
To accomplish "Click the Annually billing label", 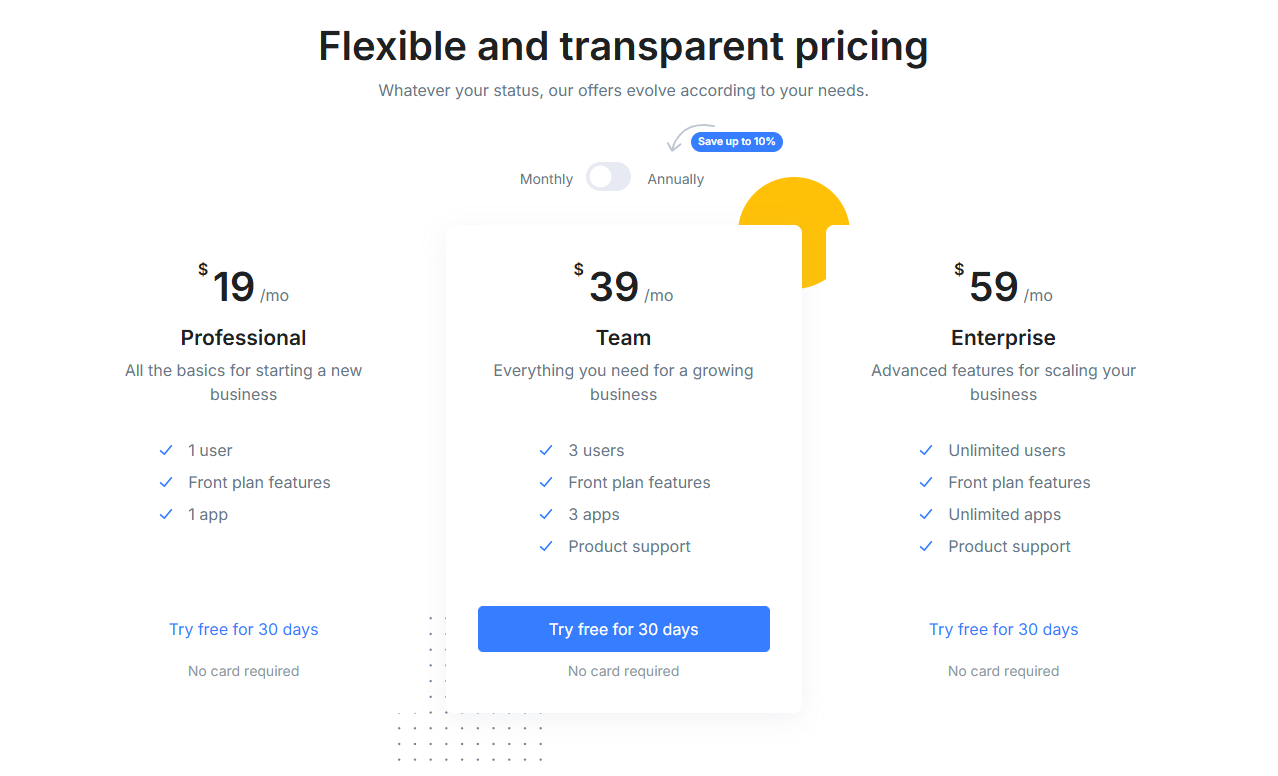I will coord(676,178).
